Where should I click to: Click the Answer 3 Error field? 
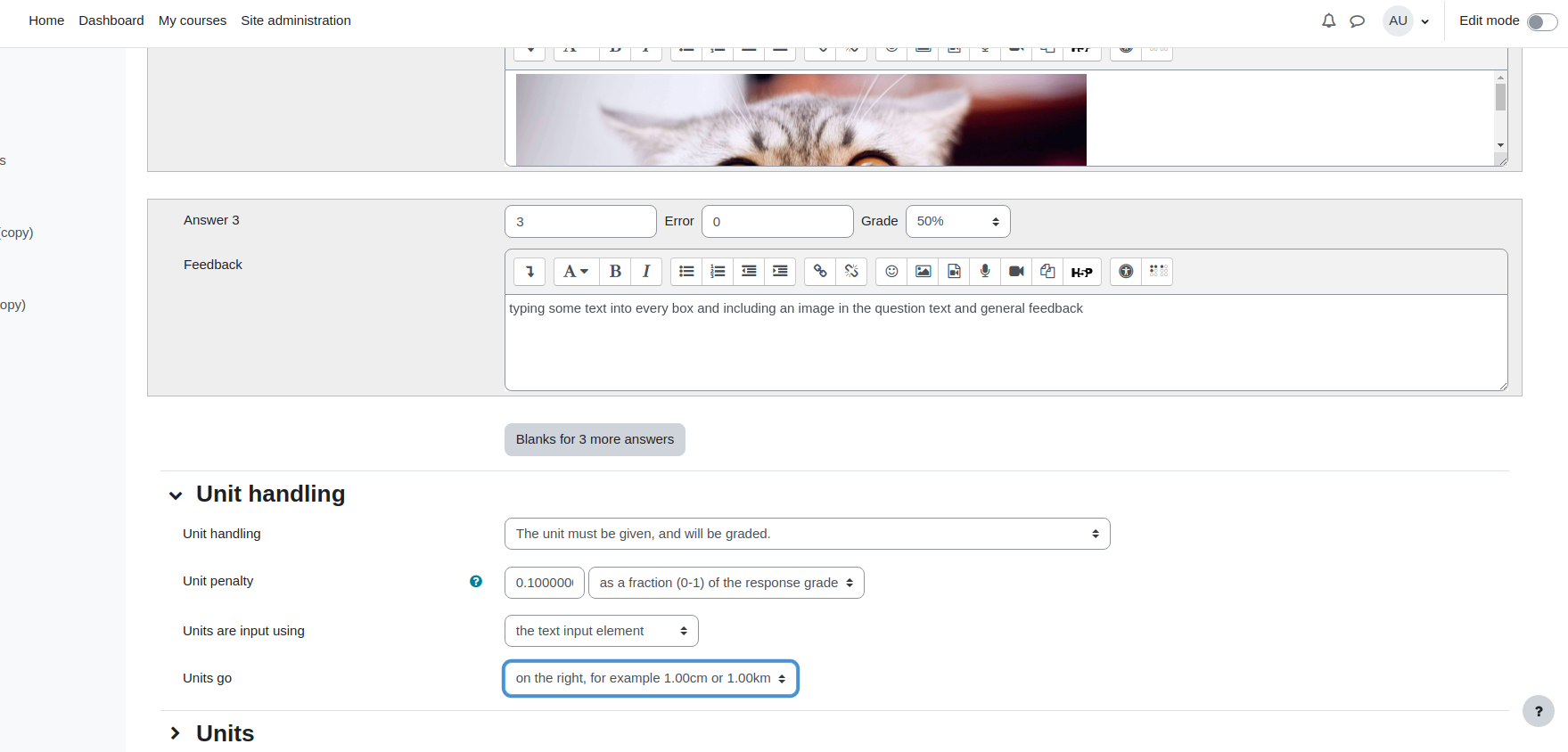[x=777, y=222]
